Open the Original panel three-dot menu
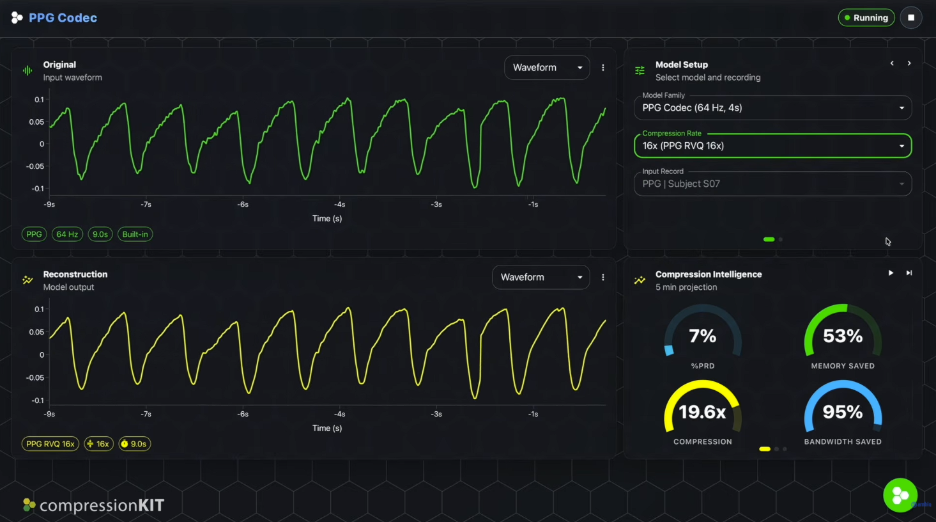936x522 pixels. (603, 67)
